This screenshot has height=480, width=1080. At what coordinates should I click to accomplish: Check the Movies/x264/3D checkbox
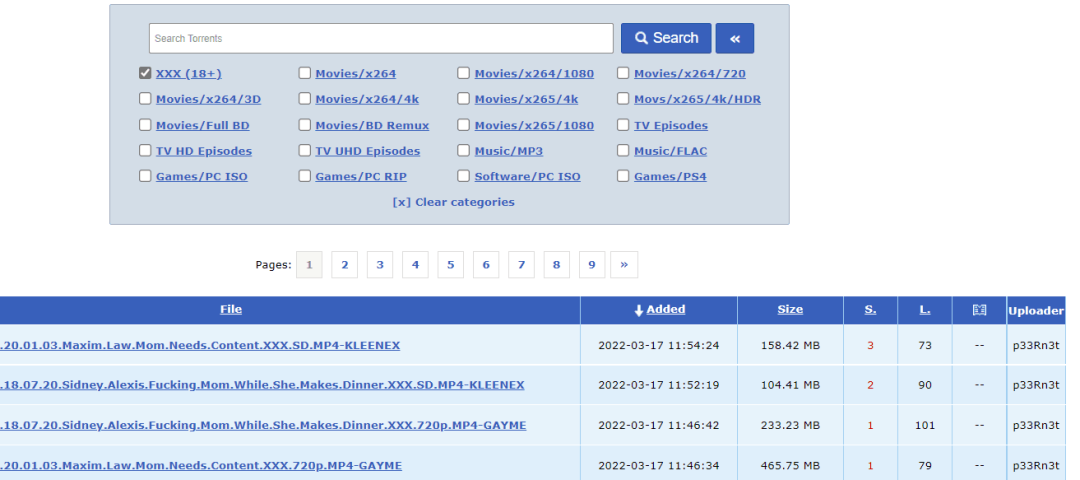pyautogui.click(x=145, y=98)
